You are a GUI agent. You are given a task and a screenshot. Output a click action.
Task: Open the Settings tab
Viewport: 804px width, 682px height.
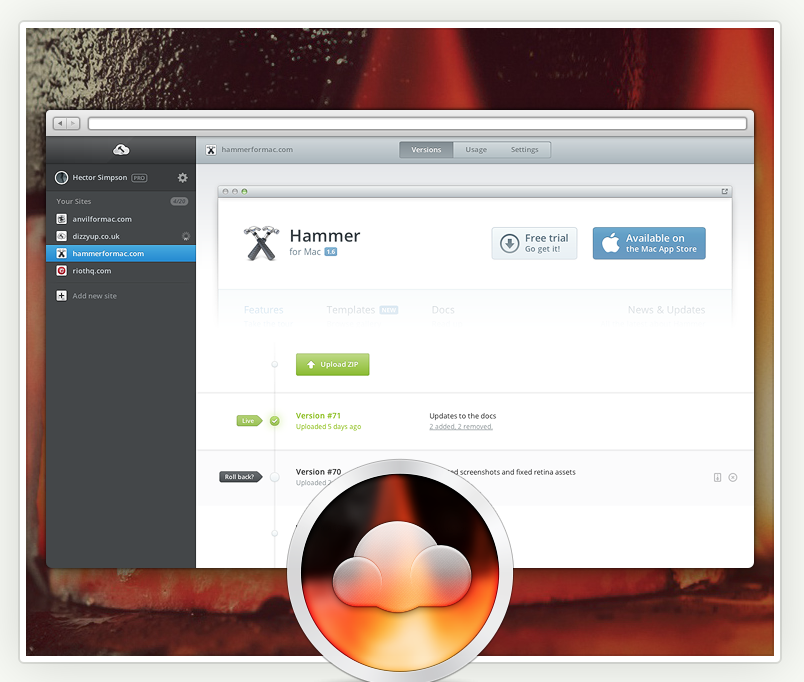[524, 149]
